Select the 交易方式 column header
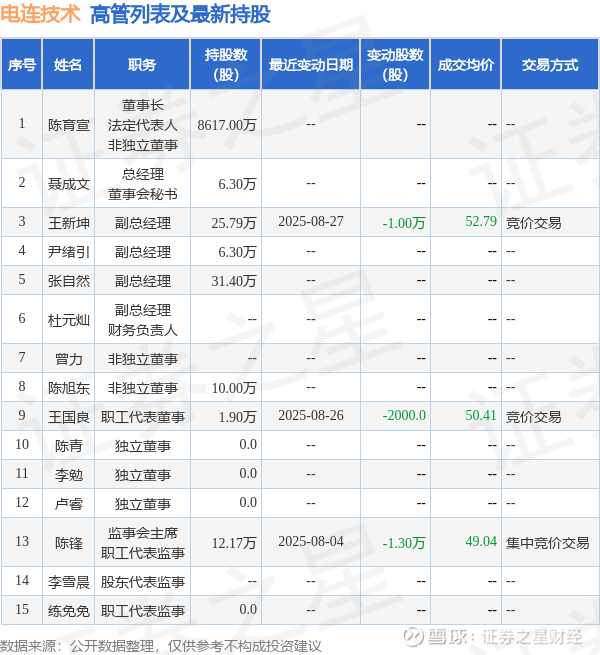 [x=550, y=64]
